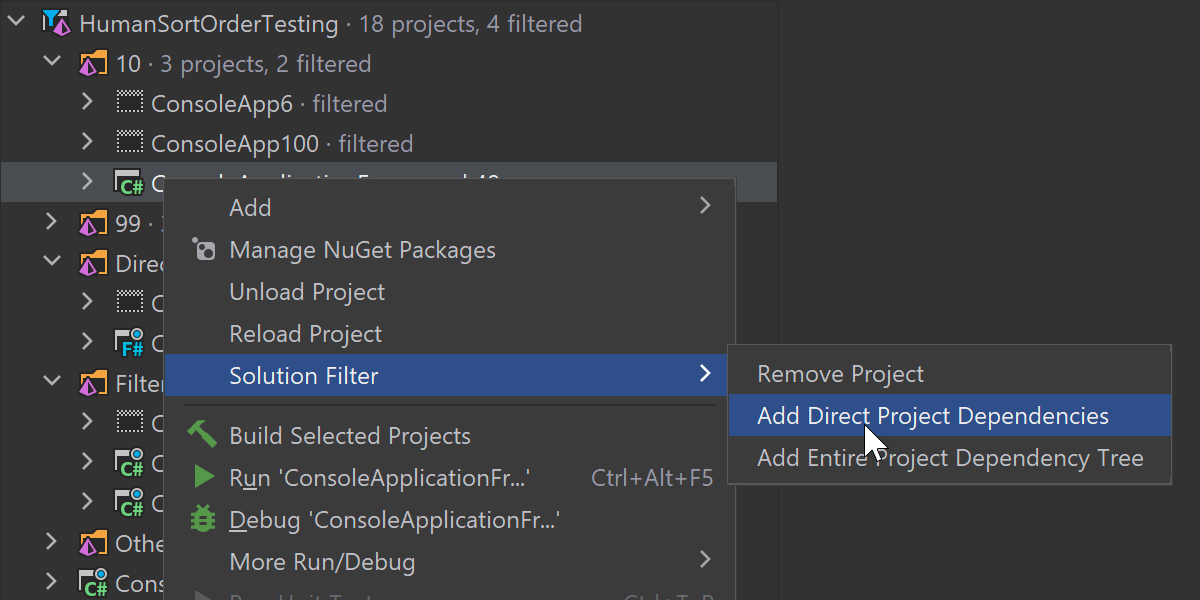Expand the ConsoleApp6 project node
The width and height of the screenshot is (1200, 600).
coord(87,102)
